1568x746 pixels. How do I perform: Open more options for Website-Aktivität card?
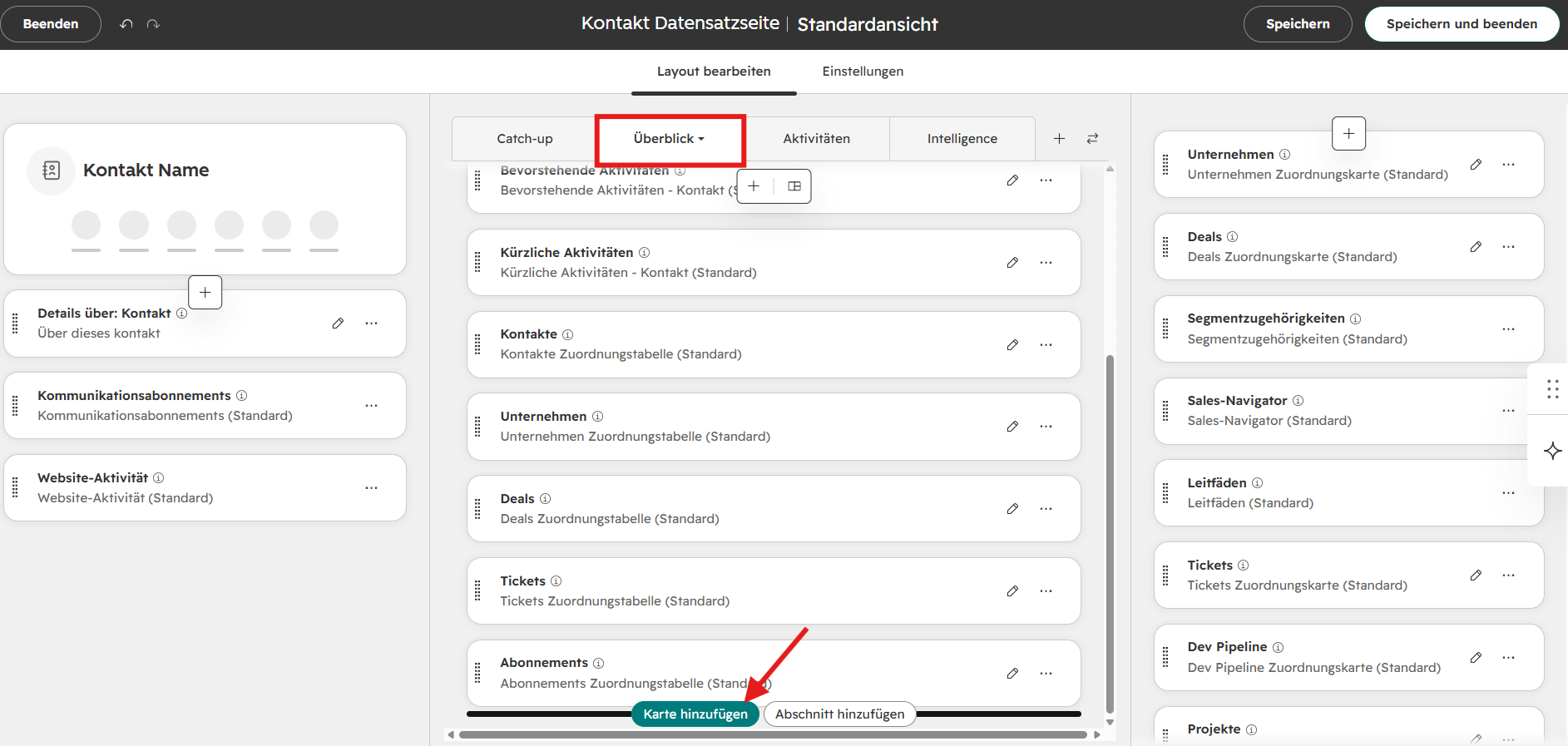coord(371,487)
